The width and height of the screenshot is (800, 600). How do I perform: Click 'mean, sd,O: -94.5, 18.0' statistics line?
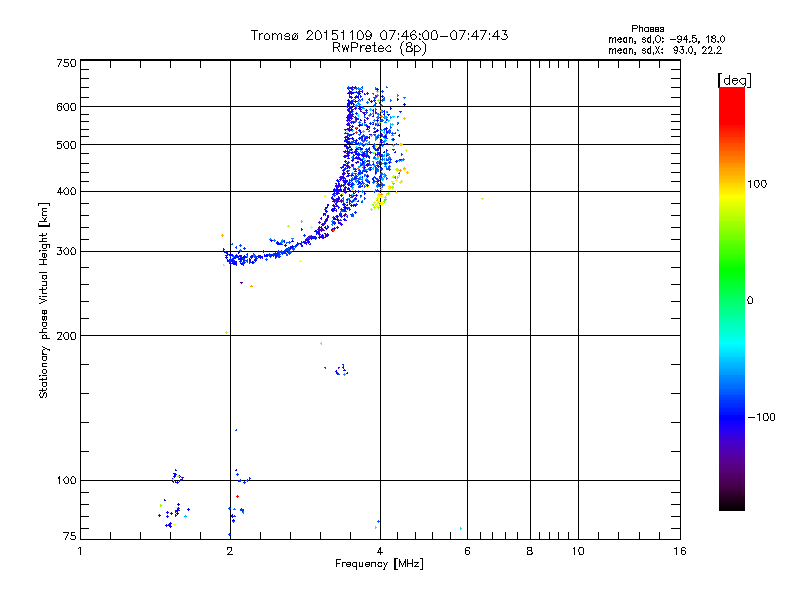(x=666, y=39)
